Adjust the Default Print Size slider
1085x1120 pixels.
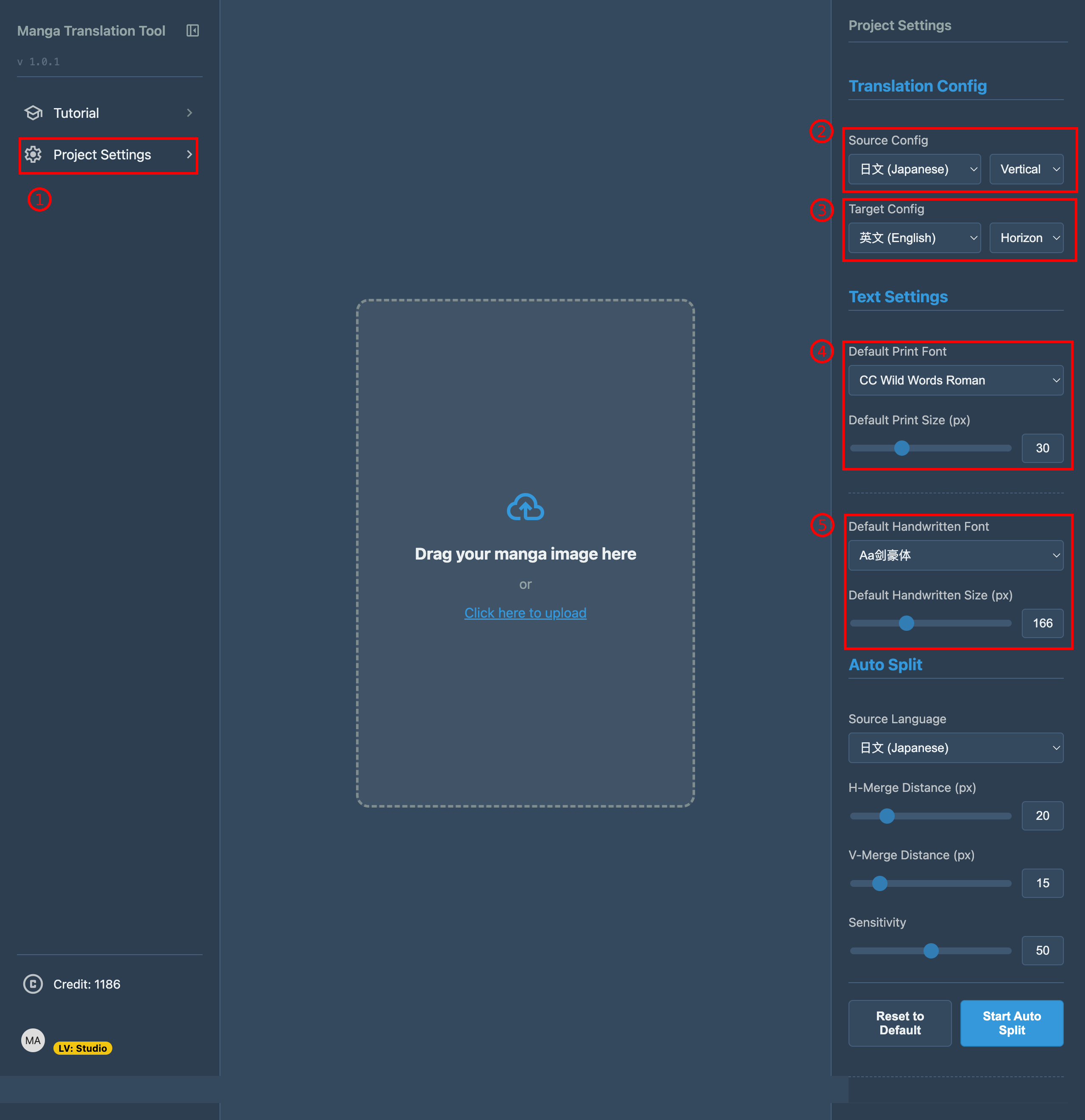click(x=931, y=448)
